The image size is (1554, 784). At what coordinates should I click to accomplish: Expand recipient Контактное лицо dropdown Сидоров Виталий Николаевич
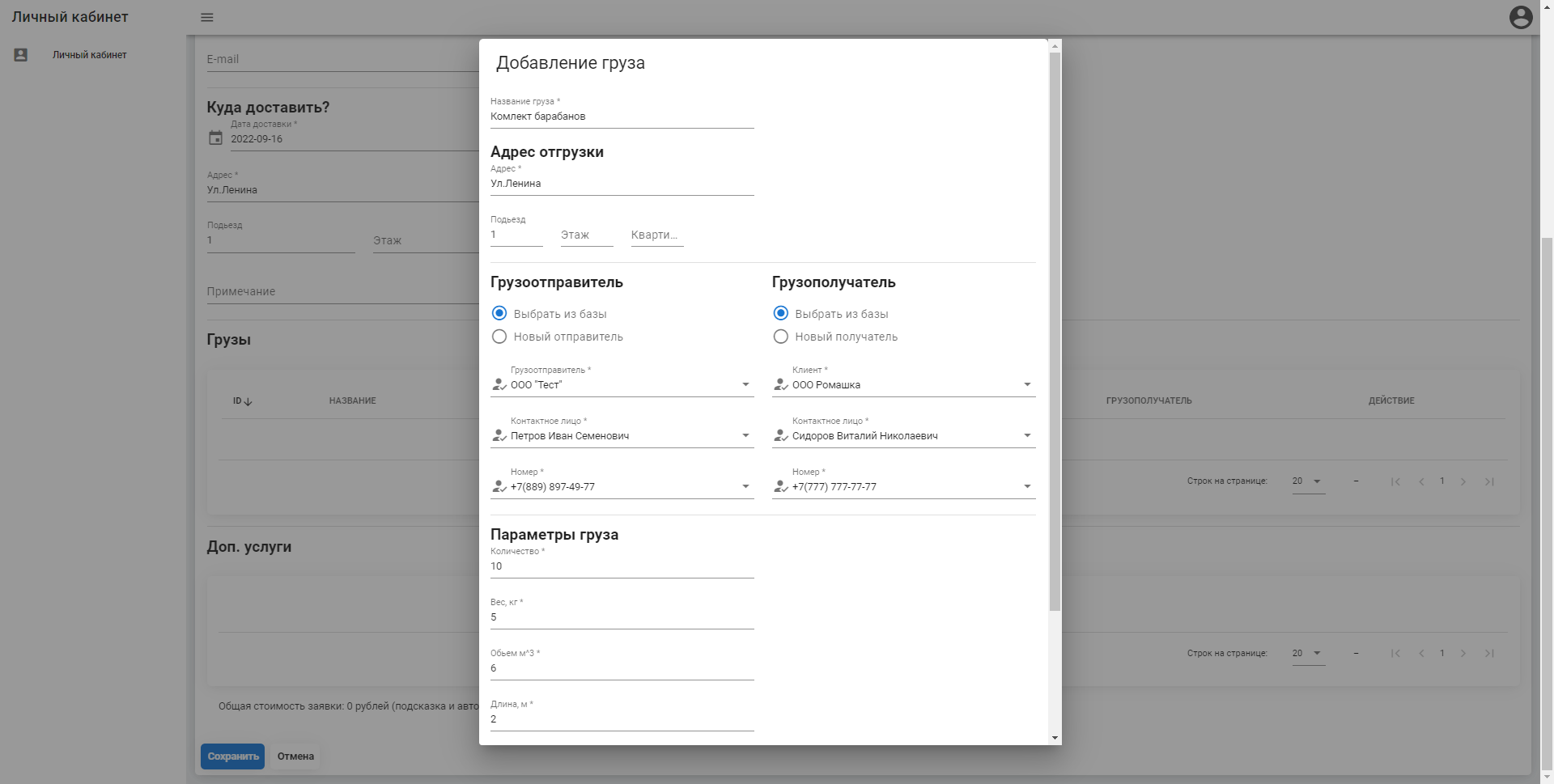(1027, 436)
